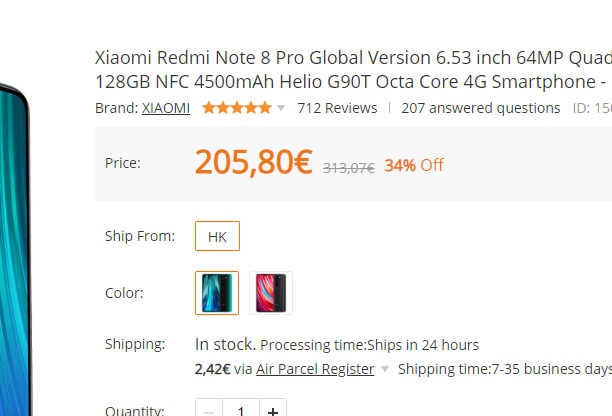View the 207 answered questions
The height and width of the screenshot is (416, 612).
tap(480, 108)
